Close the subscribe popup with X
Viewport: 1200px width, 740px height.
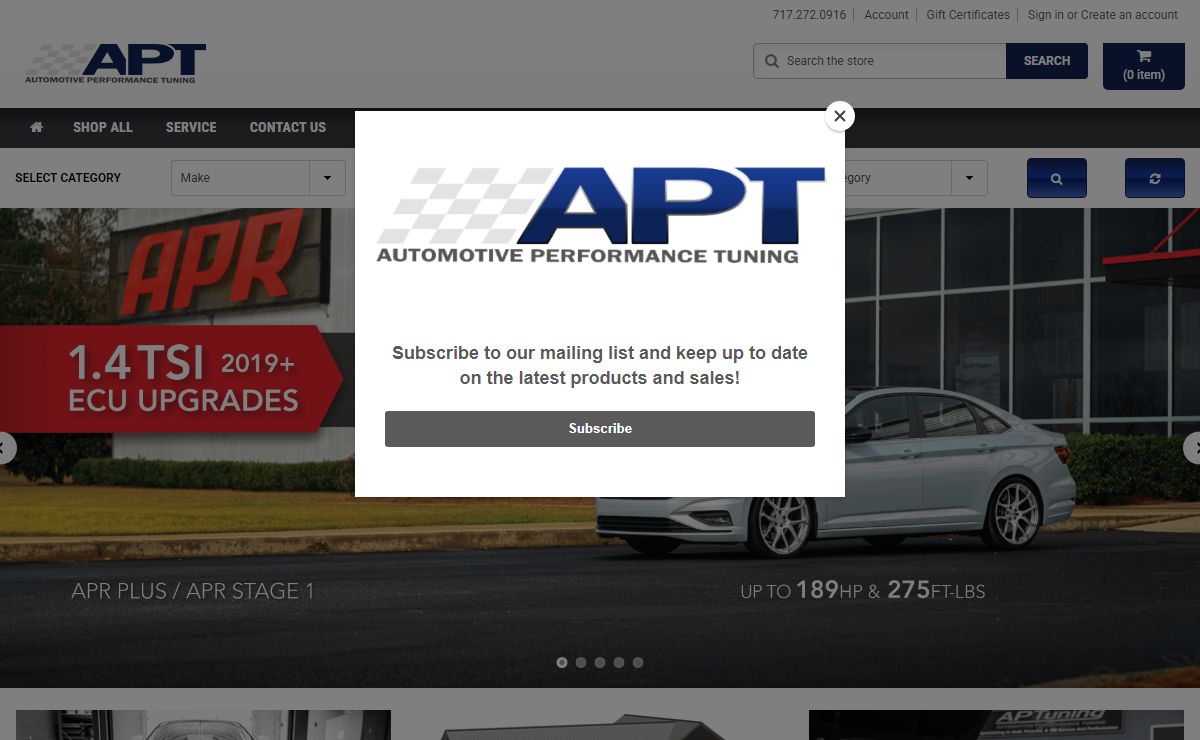(840, 116)
